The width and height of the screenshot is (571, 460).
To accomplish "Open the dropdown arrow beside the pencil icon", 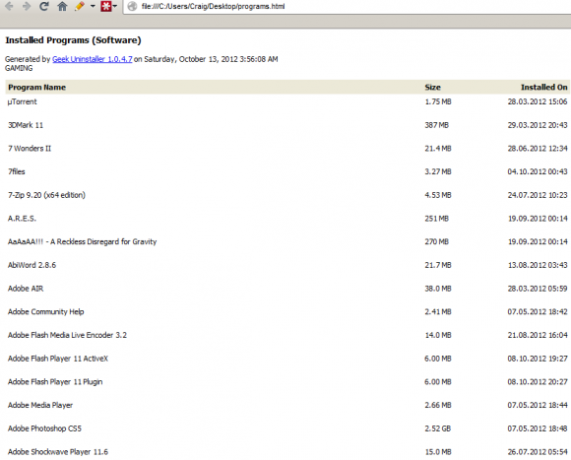I will pyautogui.click(x=92, y=6).
